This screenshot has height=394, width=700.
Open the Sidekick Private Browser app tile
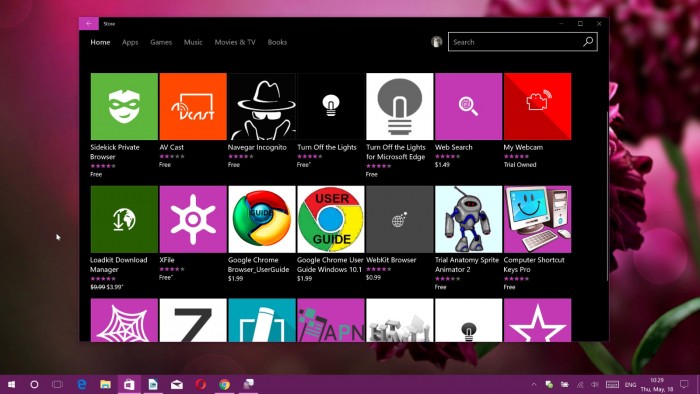124,106
